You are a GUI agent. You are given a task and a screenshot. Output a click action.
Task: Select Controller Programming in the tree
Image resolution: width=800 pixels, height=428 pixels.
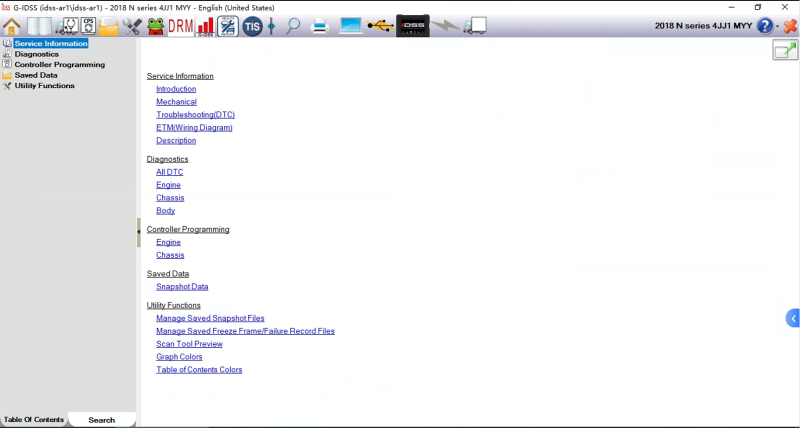59,65
